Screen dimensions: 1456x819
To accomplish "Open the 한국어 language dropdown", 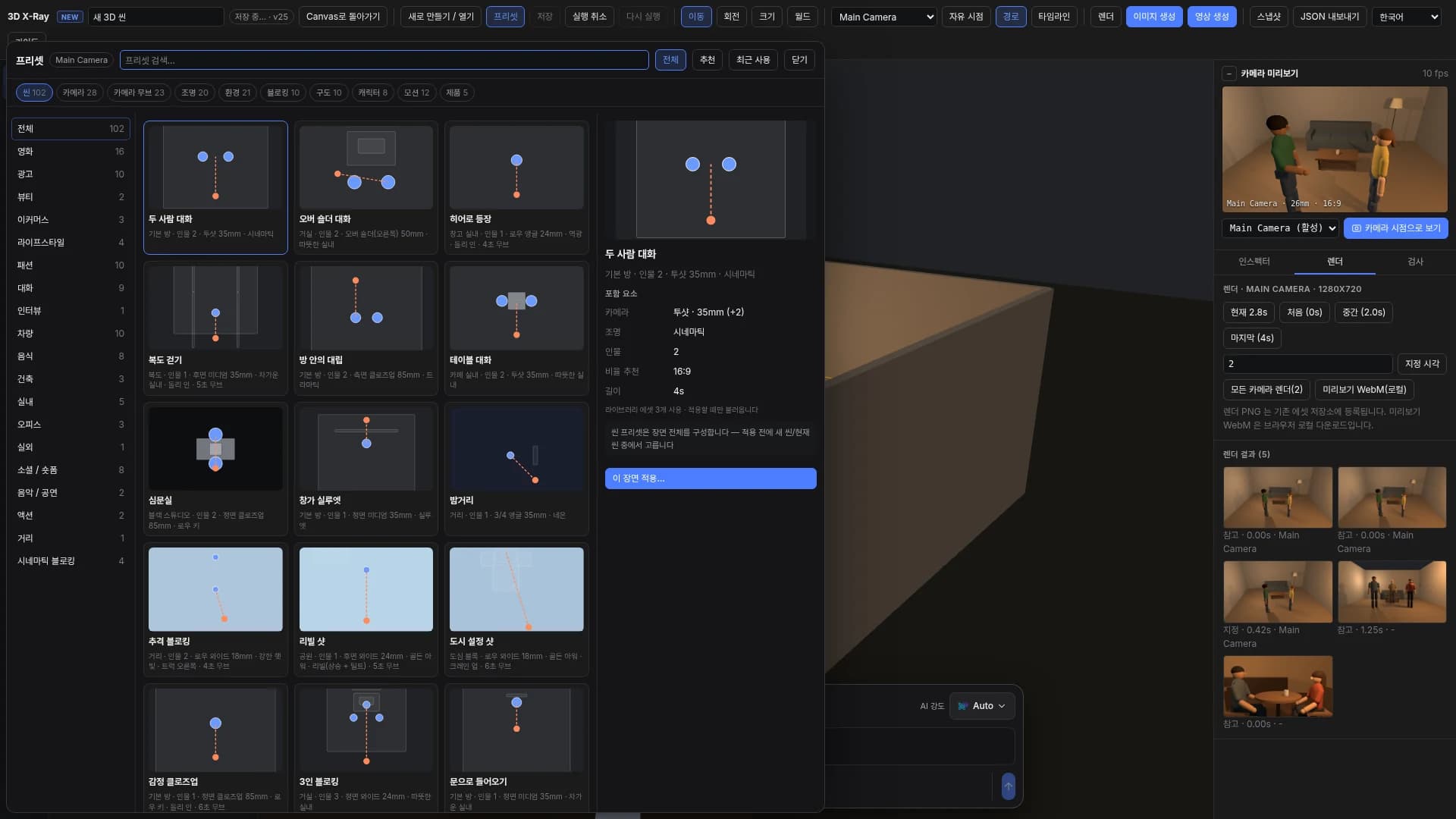I will click(x=1406, y=17).
